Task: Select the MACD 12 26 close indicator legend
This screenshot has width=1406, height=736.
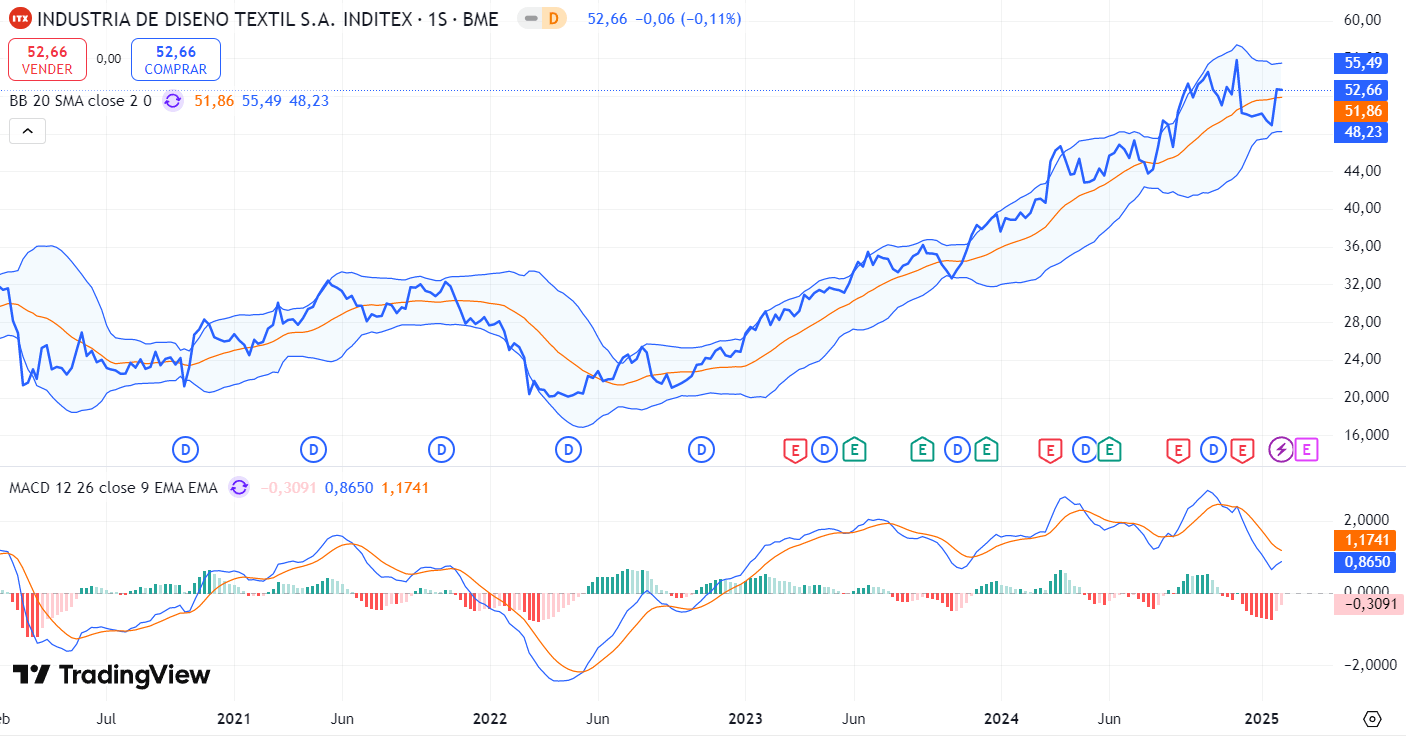Action: 113,488
